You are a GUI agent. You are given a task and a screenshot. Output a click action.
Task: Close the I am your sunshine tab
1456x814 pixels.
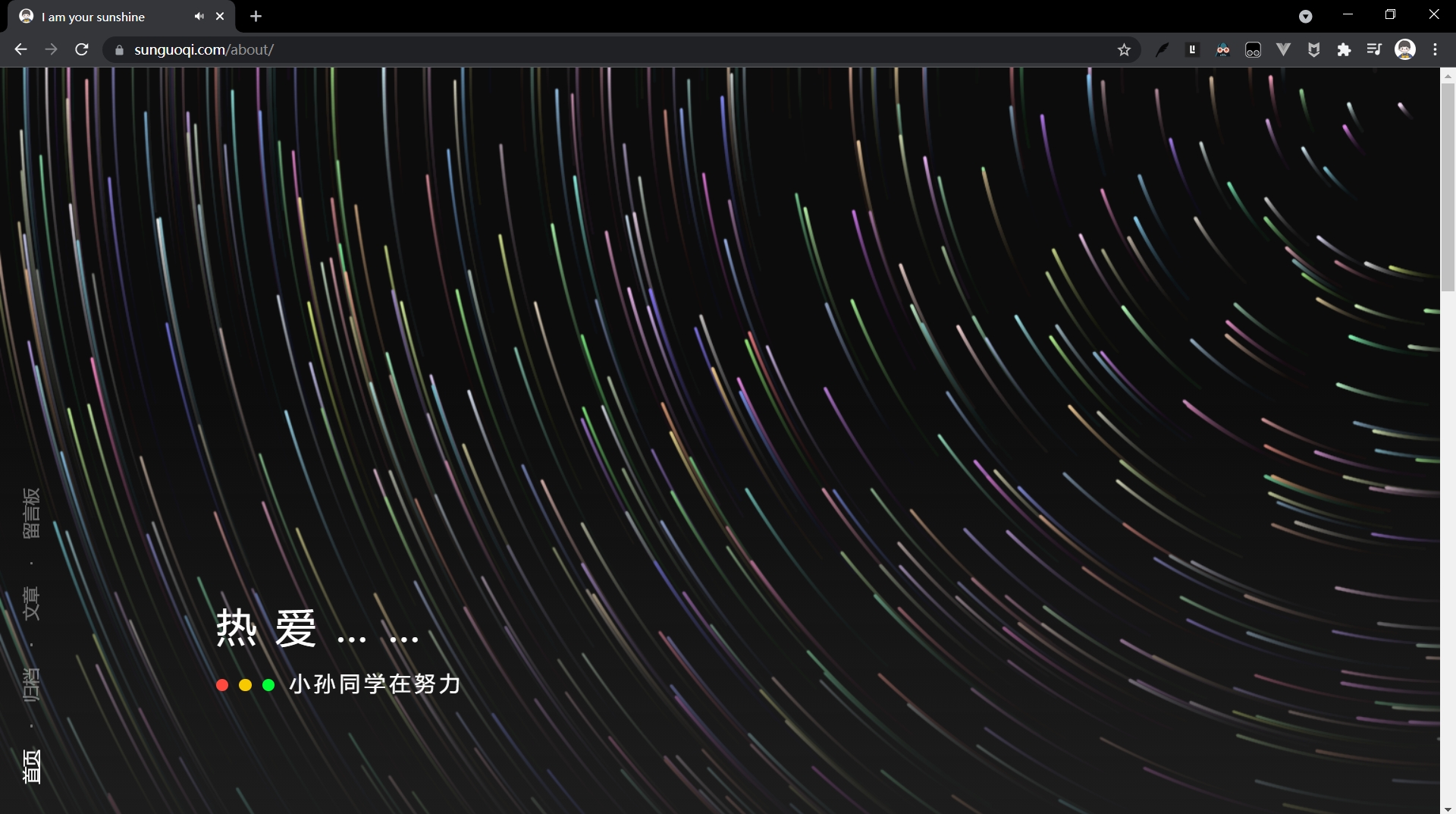pyautogui.click(x=220, y=16)
